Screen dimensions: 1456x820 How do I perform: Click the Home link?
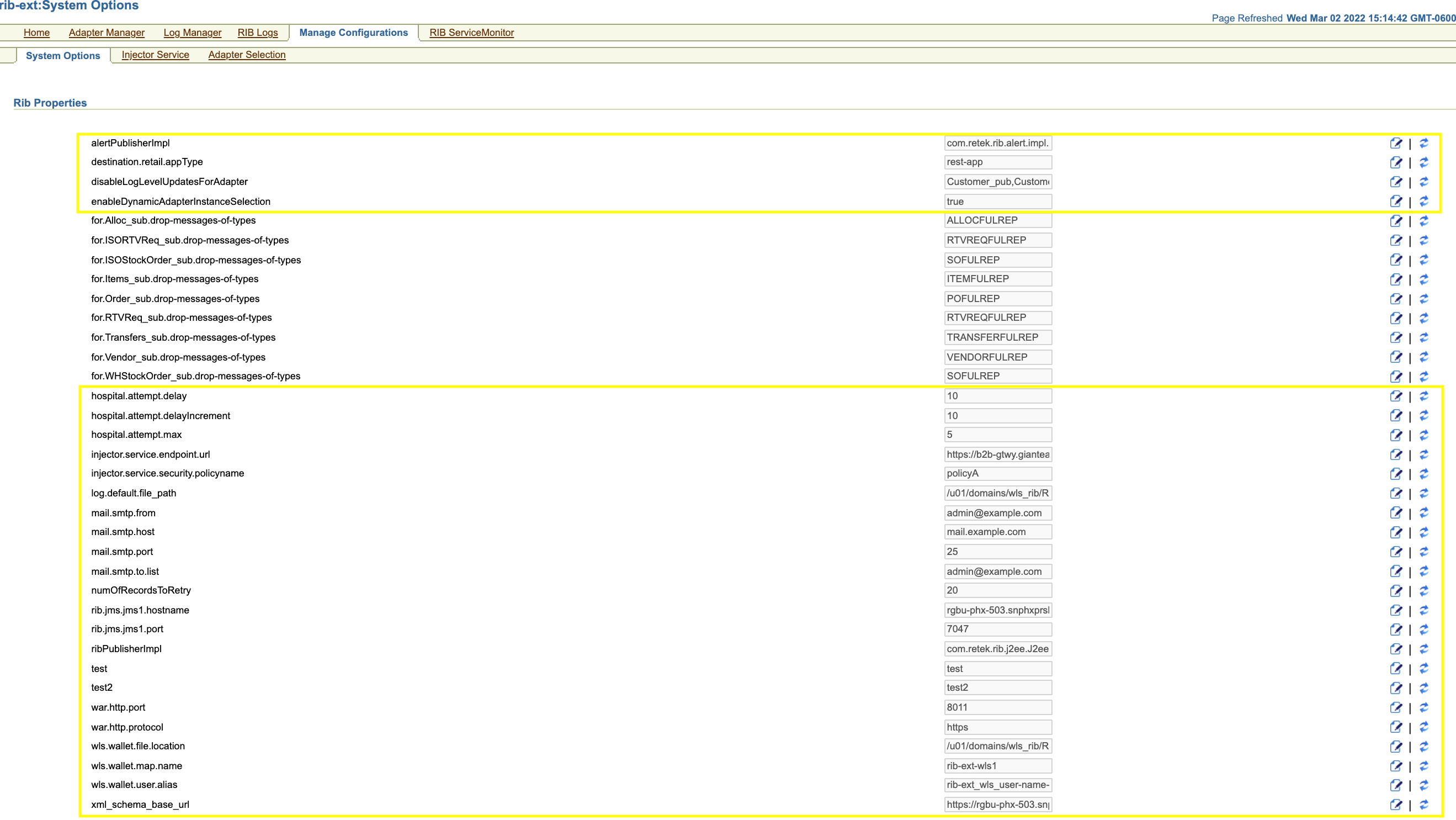pyautogui.click(x=36, y=33)
